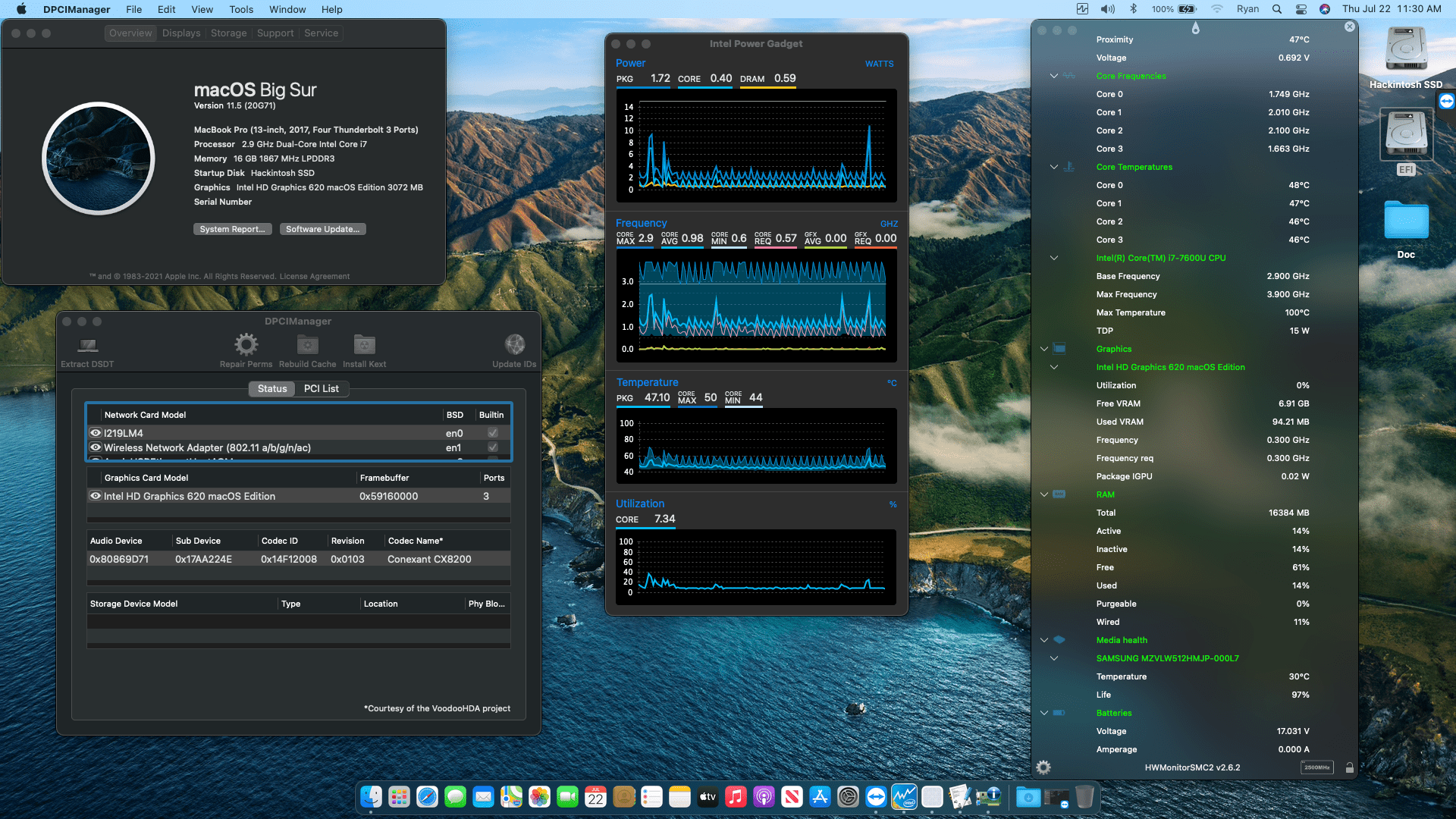Collapse Intel Core i7-7600U CPU group
Viewport: 1456px width, 819px height.
pyautogui.click(x=1054, y=258)
